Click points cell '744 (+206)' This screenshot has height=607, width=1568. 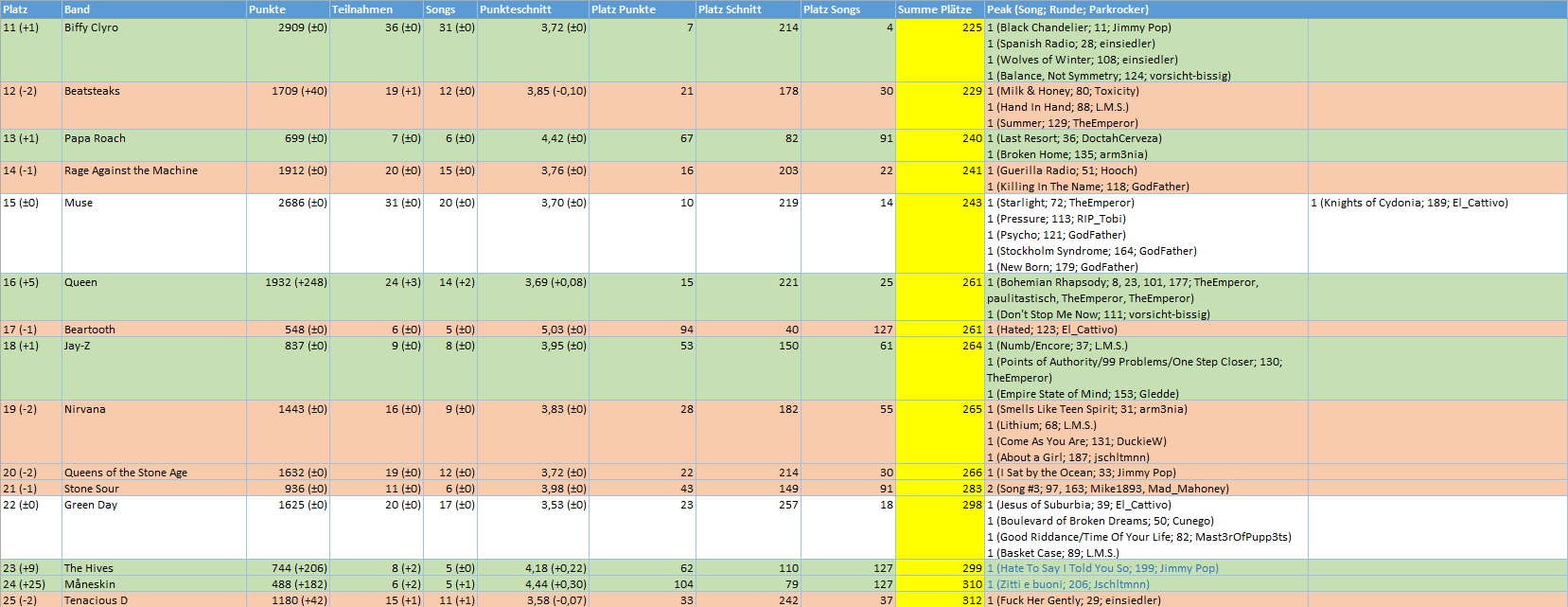point(288,568)
